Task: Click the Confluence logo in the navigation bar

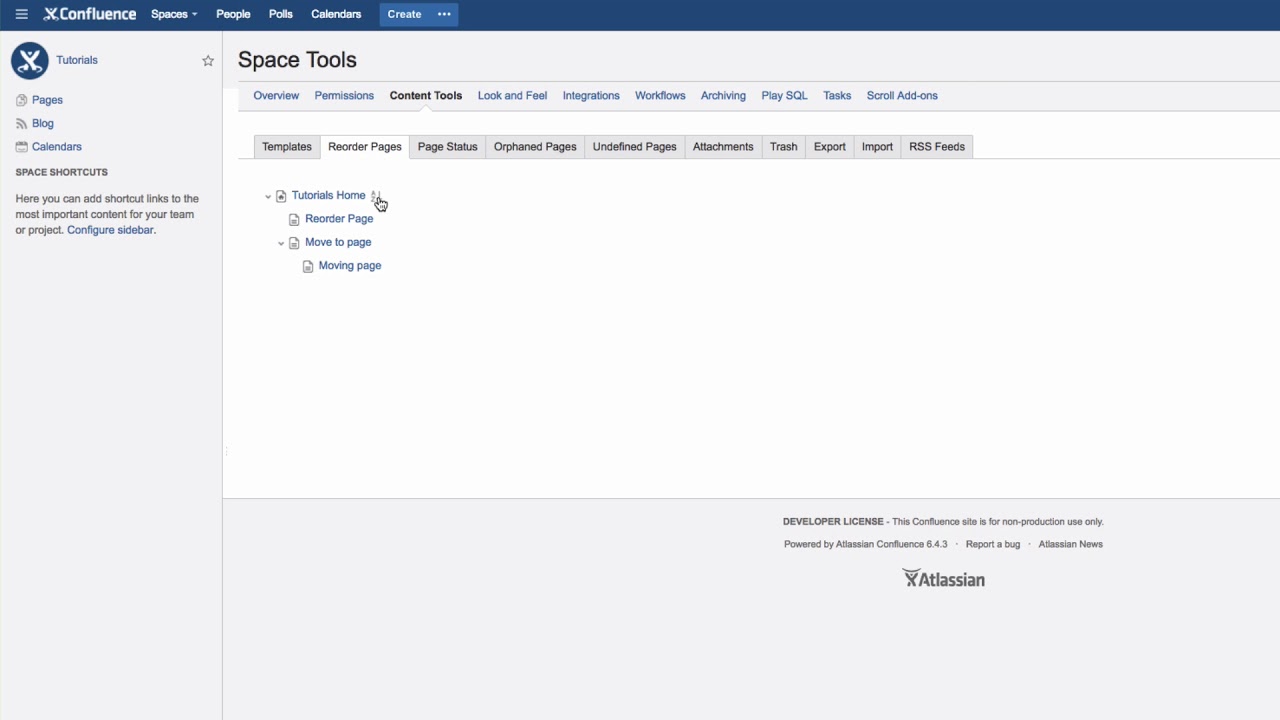Action: click(x=88, y=14)
